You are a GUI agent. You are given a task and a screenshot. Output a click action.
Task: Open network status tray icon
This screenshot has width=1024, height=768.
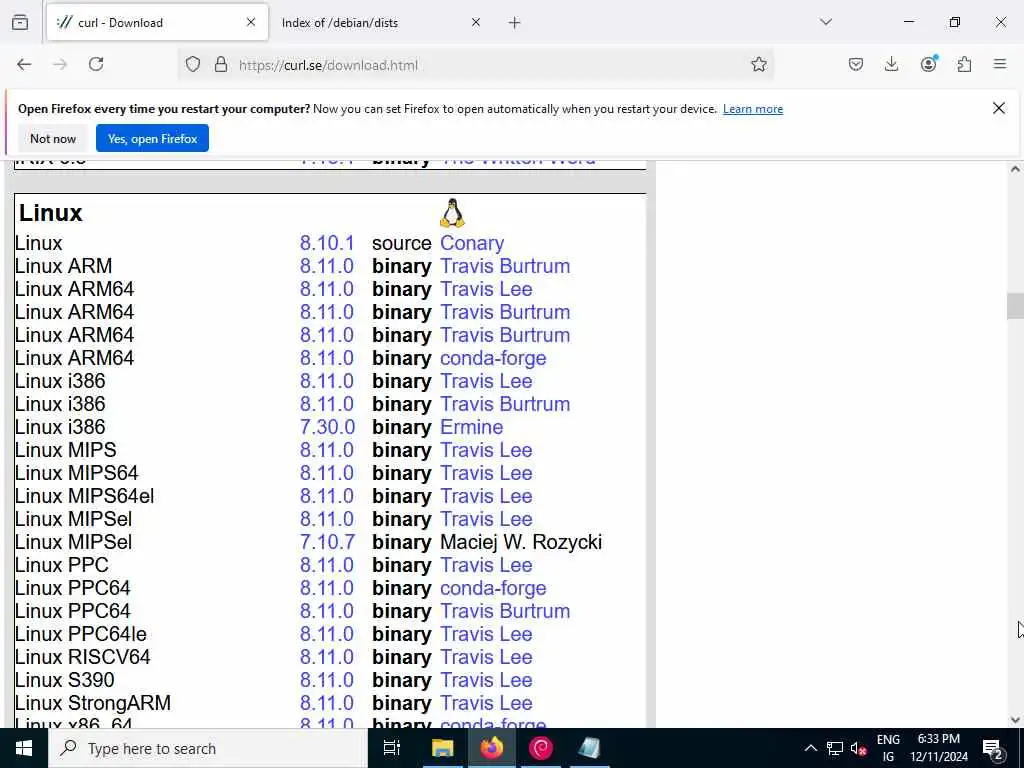[x=835, y=748]
